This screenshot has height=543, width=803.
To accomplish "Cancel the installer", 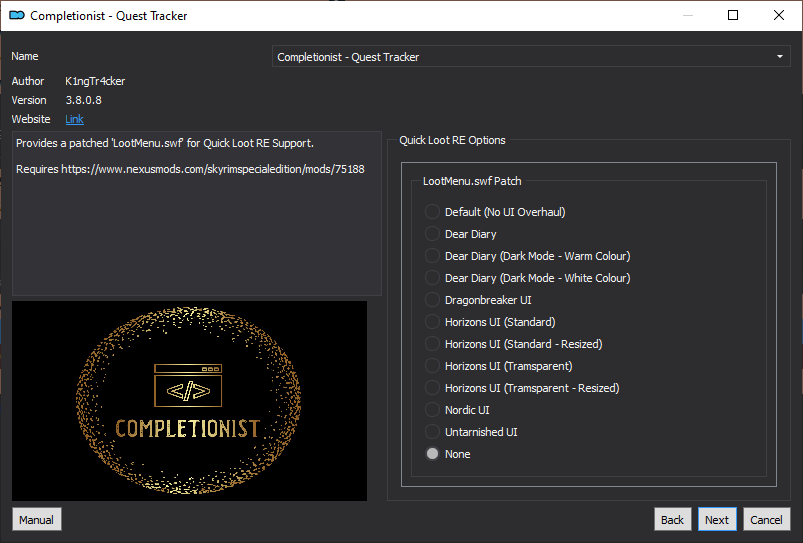I will pos(766,519).
